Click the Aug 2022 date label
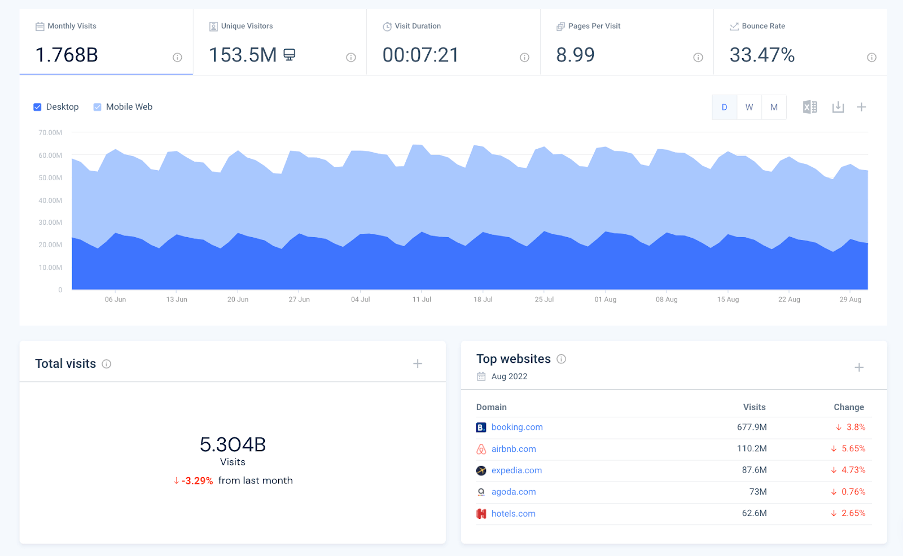This screenshot has width=904, height=556. [509, 376]
